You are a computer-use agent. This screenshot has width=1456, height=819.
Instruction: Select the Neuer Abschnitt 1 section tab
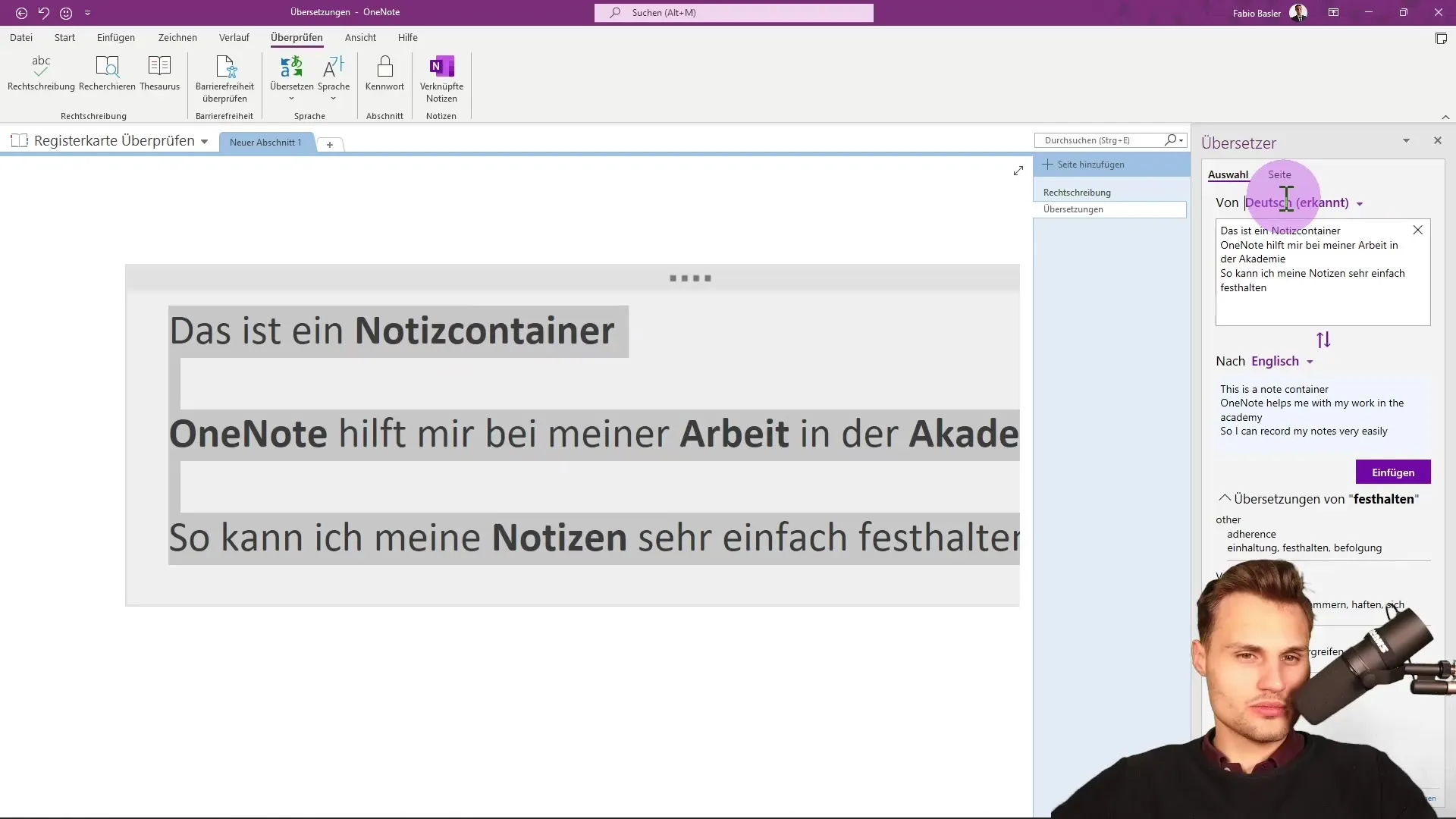(265, 143)
